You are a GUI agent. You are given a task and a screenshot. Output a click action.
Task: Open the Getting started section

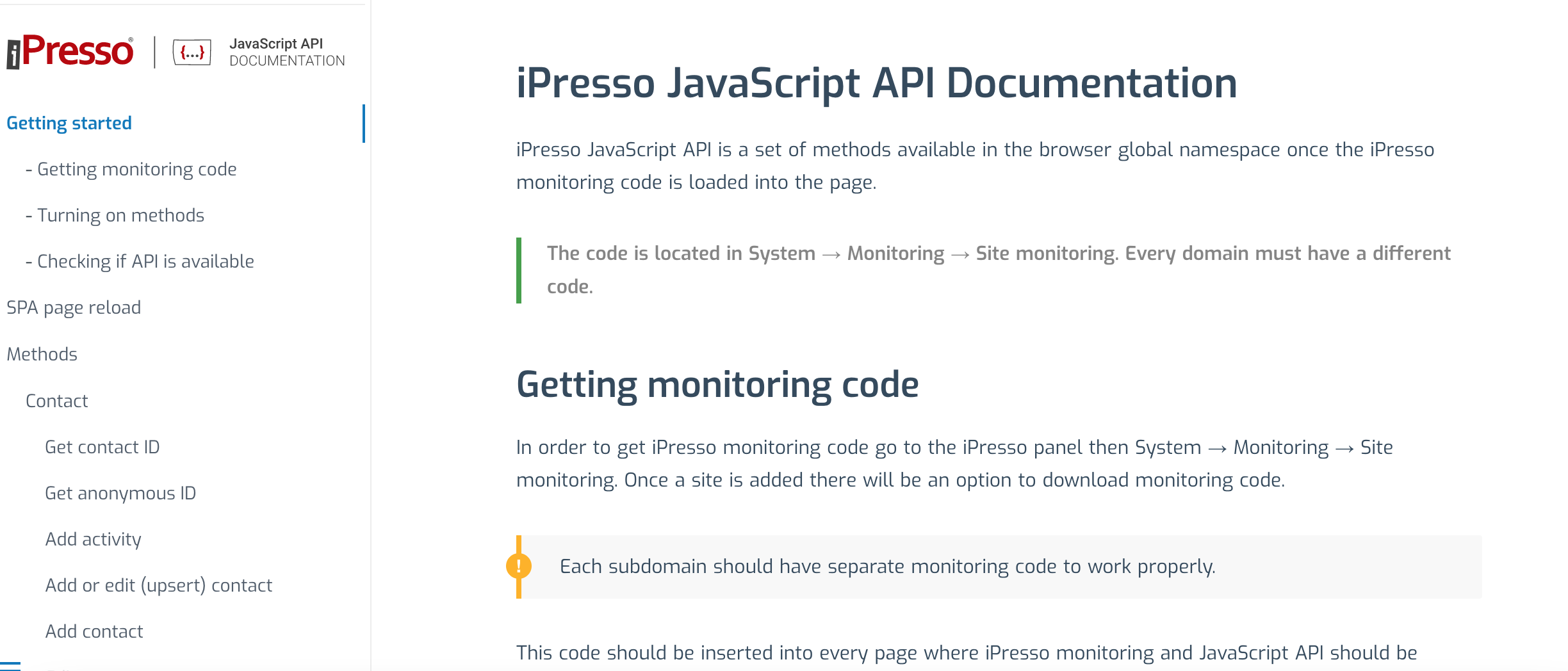point(69,123)
